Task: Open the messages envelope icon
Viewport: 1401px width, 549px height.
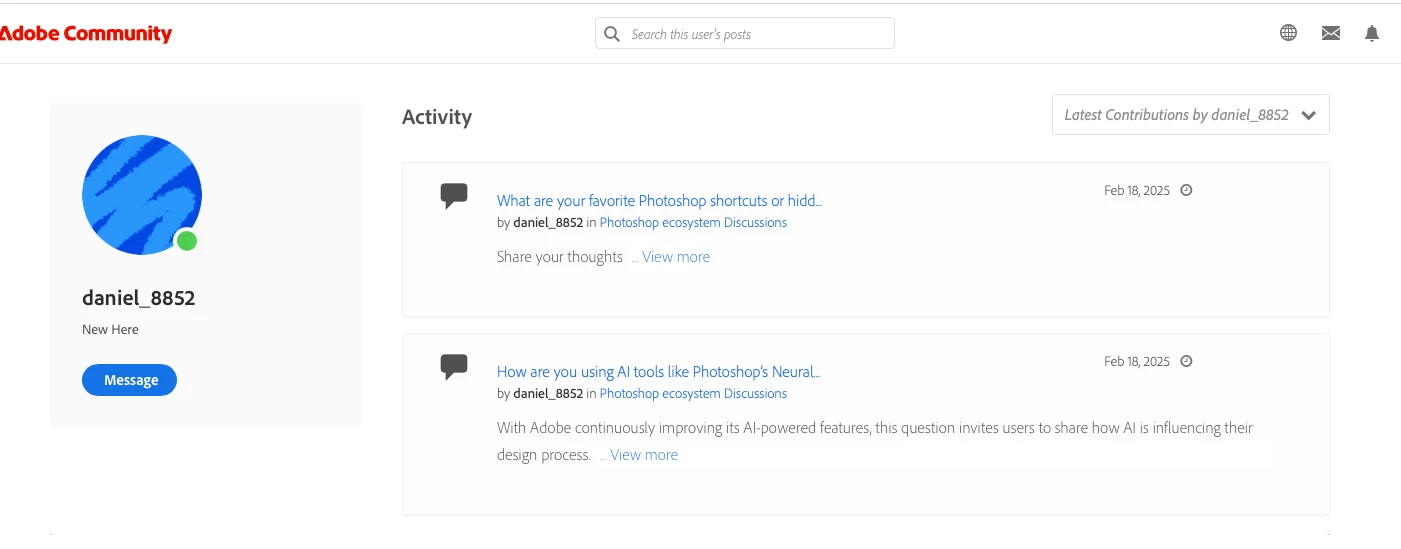Action: click(x=1330, y=33)
